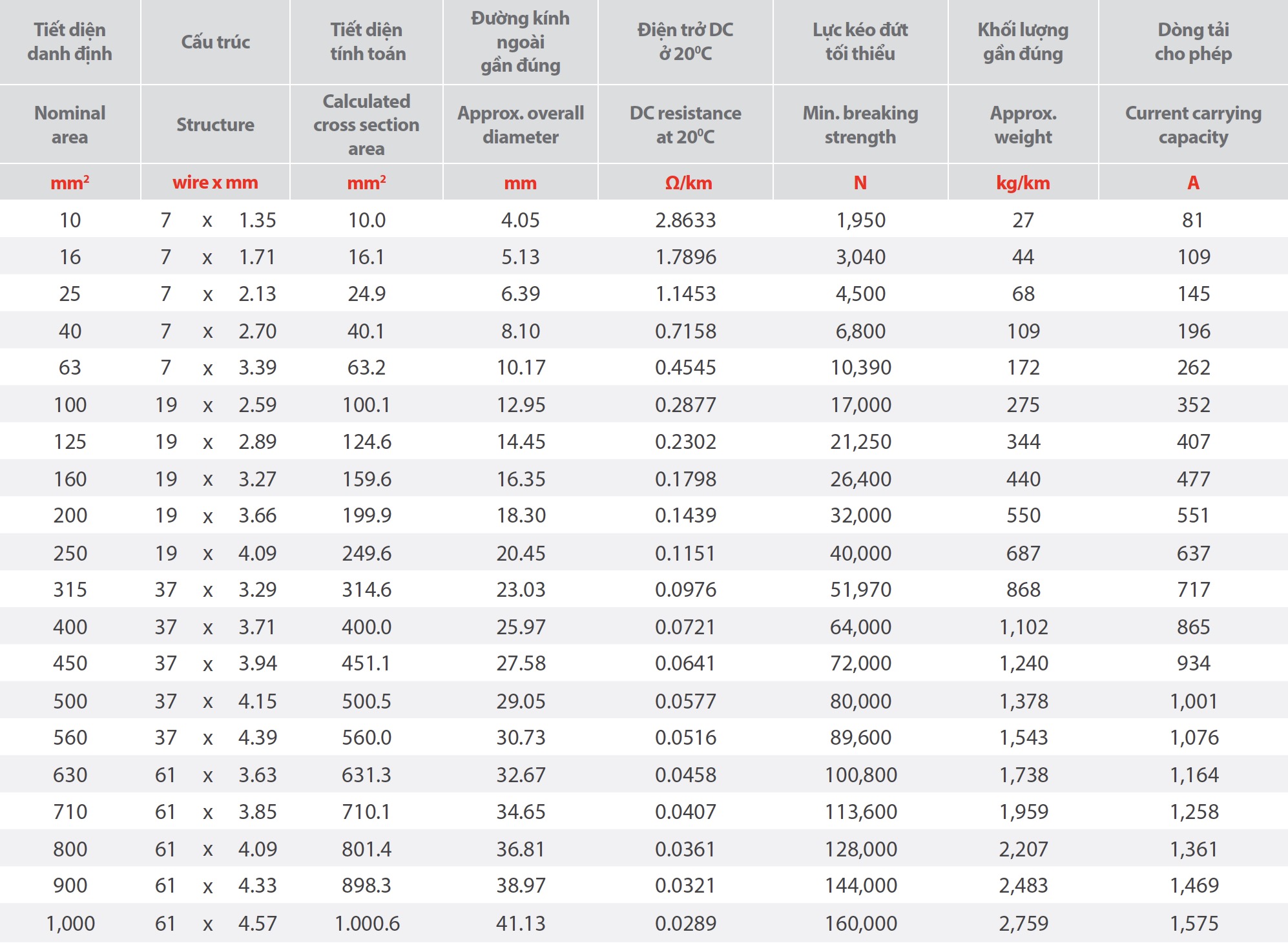Click the red Ω/km unit label
The height and width of the screenshot is (943, 1288).
(x=689, y=183)
